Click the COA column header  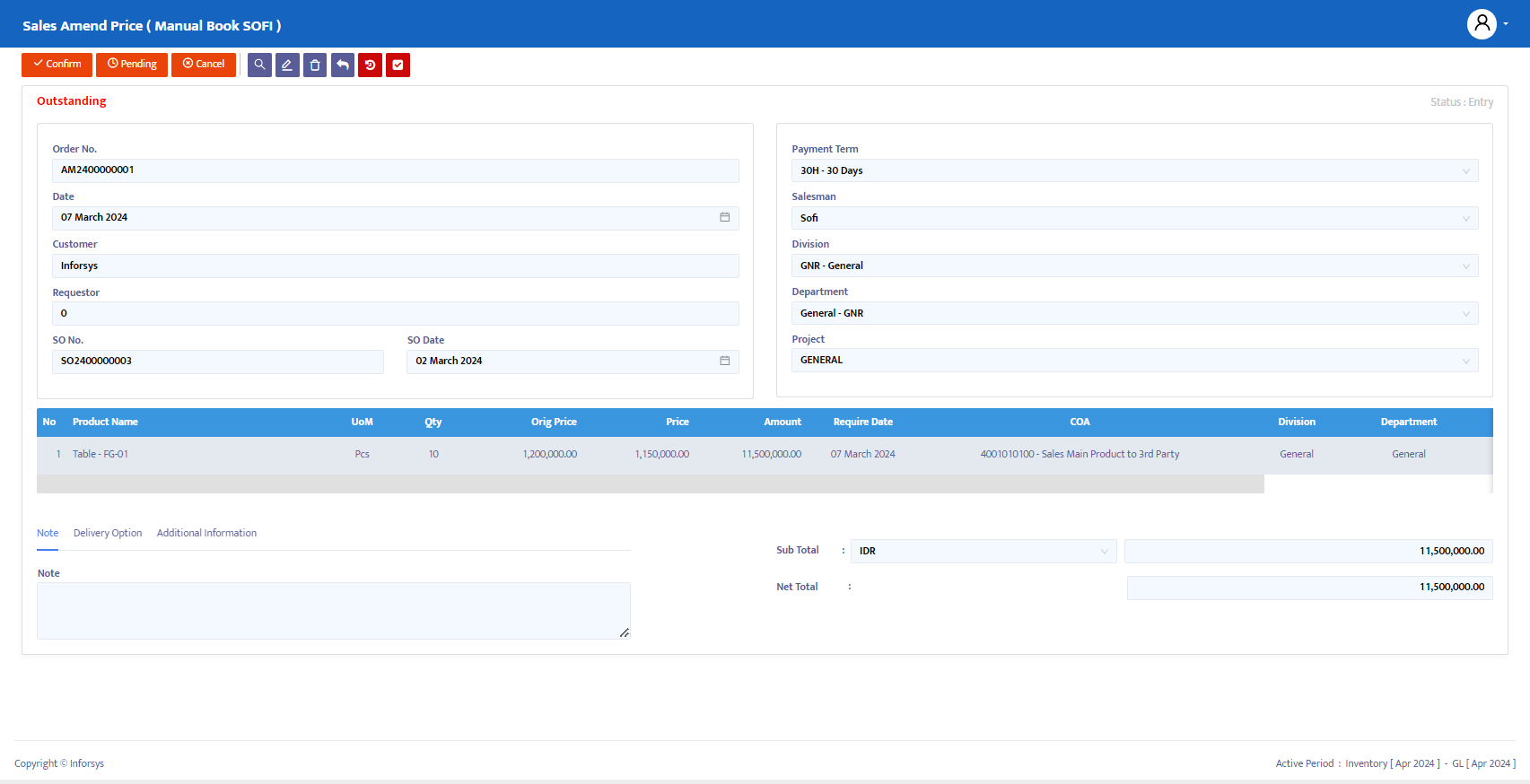point(1080,422)
